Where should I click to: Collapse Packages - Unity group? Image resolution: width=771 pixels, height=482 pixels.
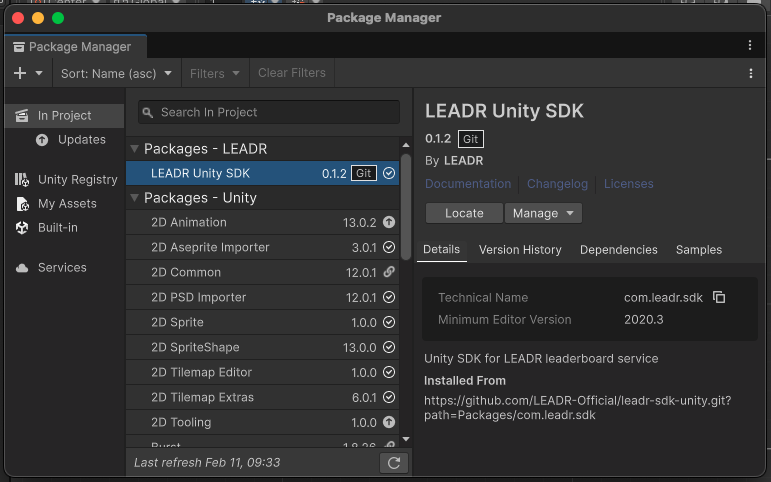click(134, 198)
